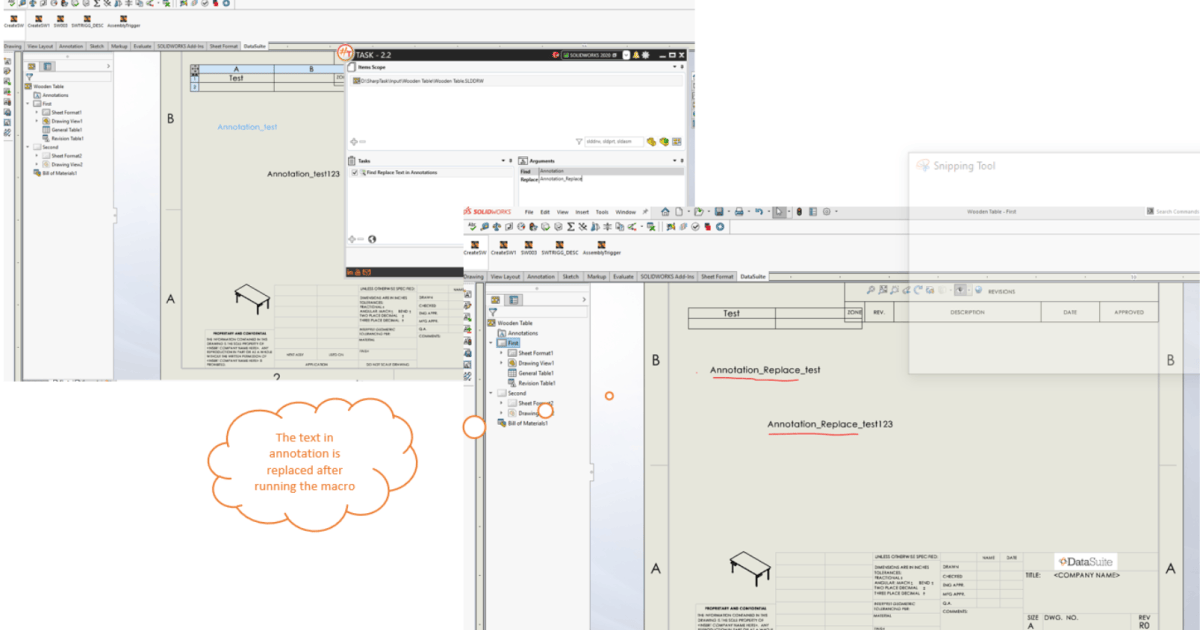The height and width of the screenshot is (630, 1200).
Task: Click CreateSW1 button in front SolidWorks DataSuite toolbar
Action: click(503, 247)
